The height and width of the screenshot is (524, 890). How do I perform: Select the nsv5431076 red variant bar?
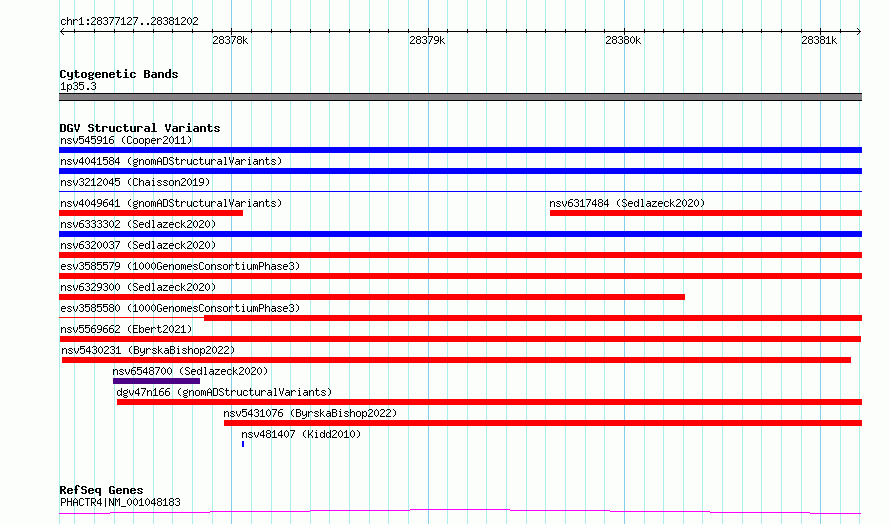click(543, 423)
